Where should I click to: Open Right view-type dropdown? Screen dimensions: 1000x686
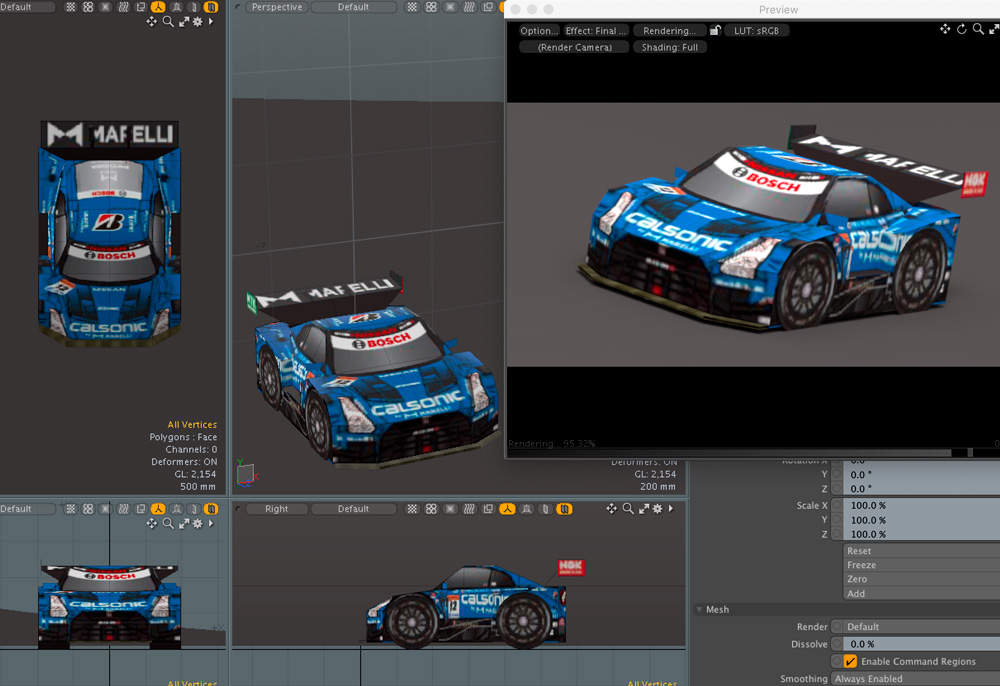coord(277,509)
